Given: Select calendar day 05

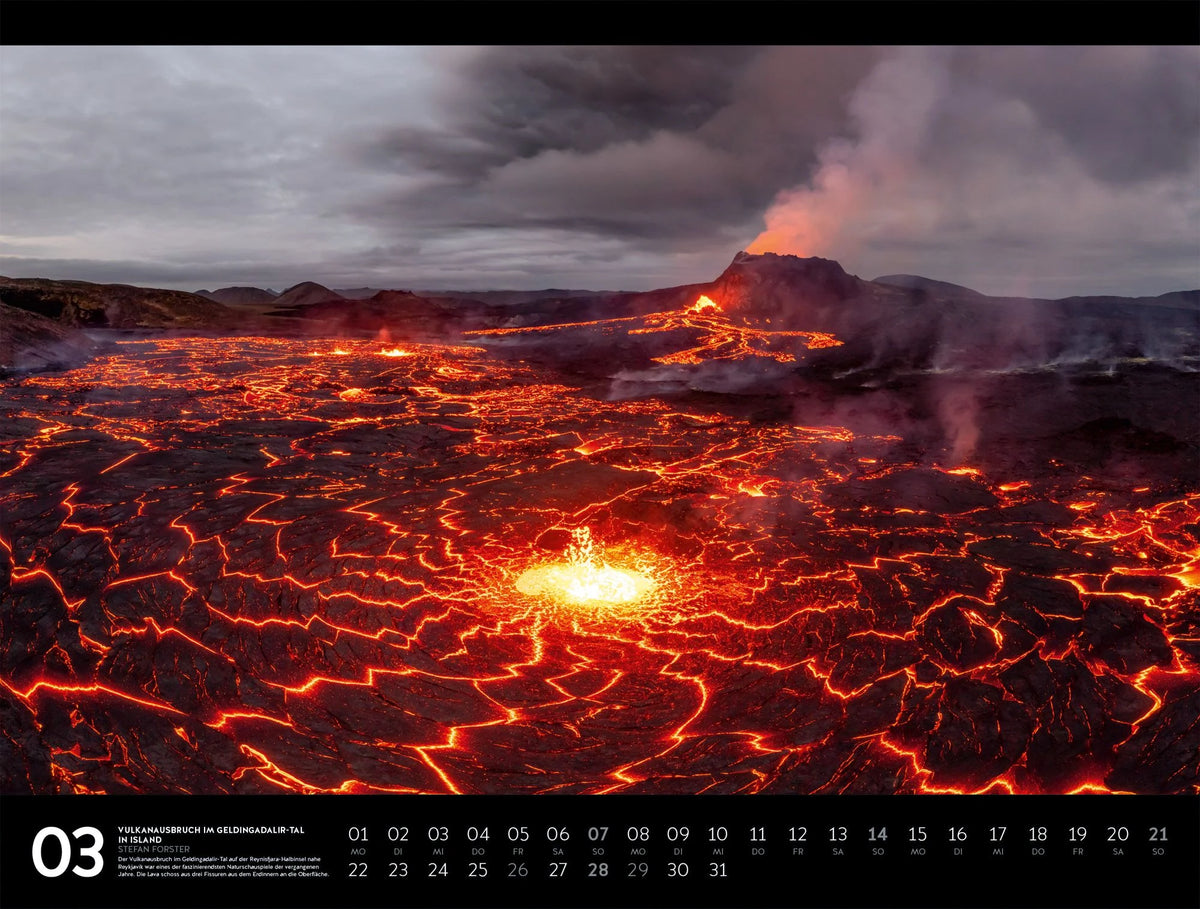Looking at the screenshot, I should [518, 834].
